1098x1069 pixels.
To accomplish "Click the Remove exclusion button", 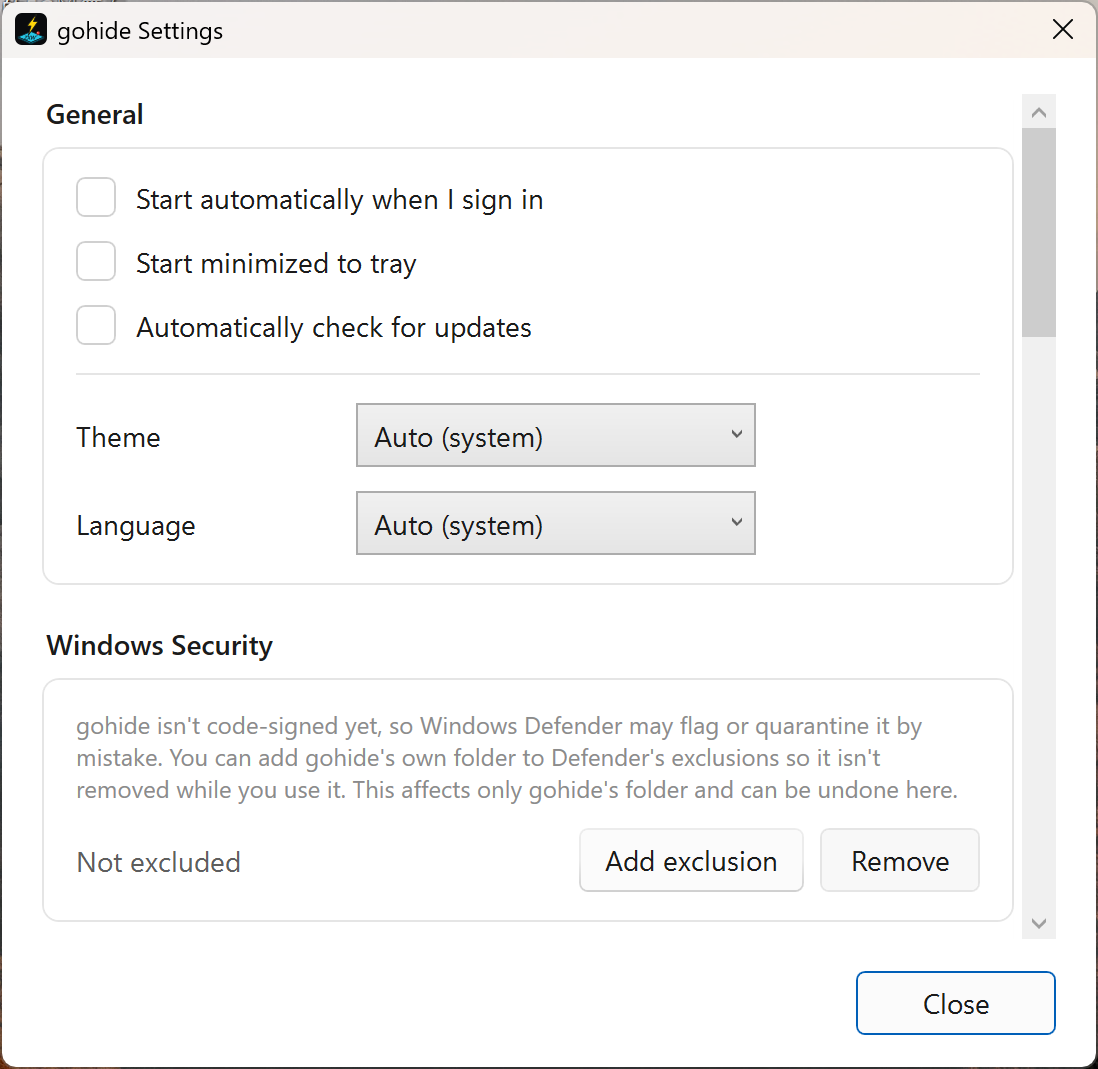I will coord(900,860).
